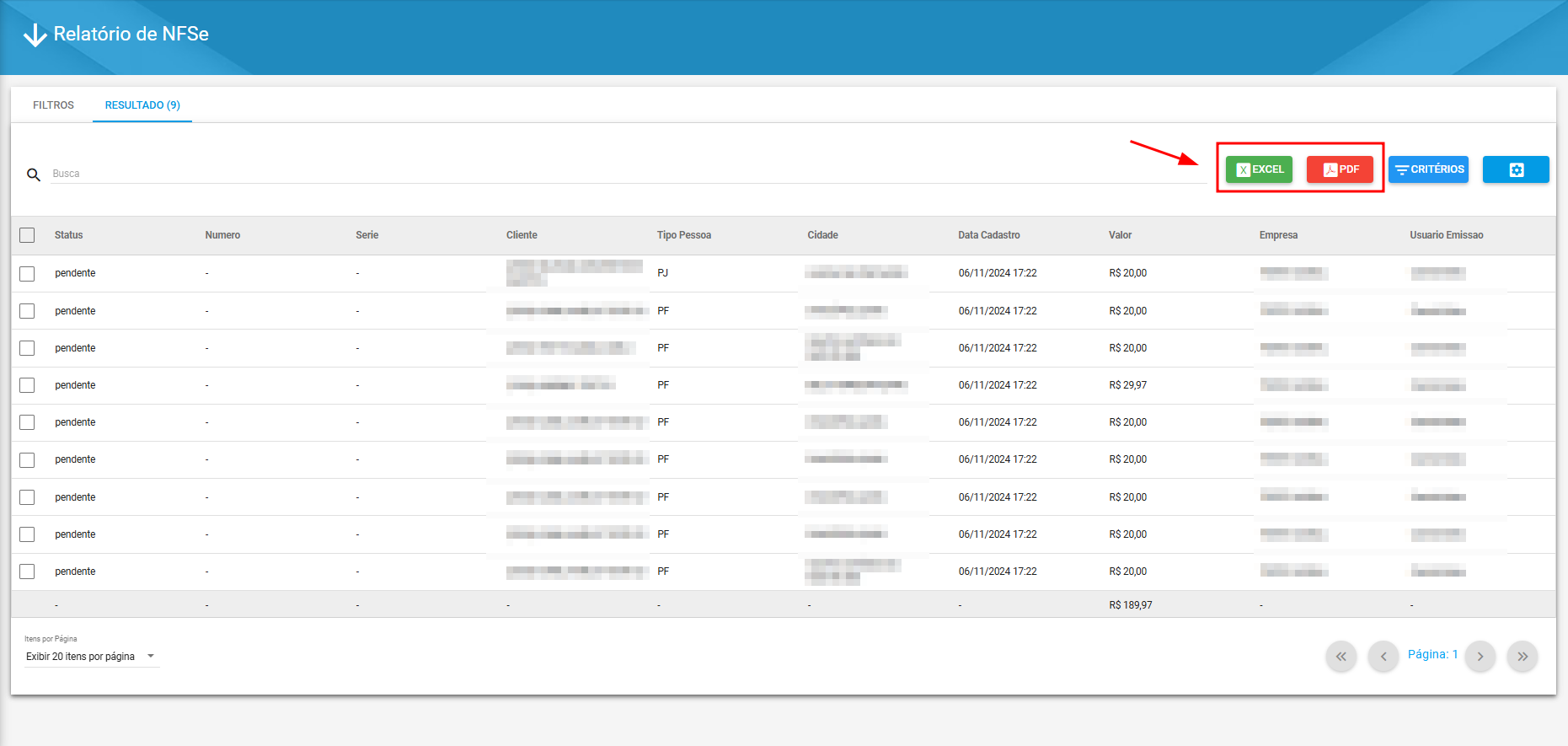Click the Página: 1 indicator

[1432, 654]
